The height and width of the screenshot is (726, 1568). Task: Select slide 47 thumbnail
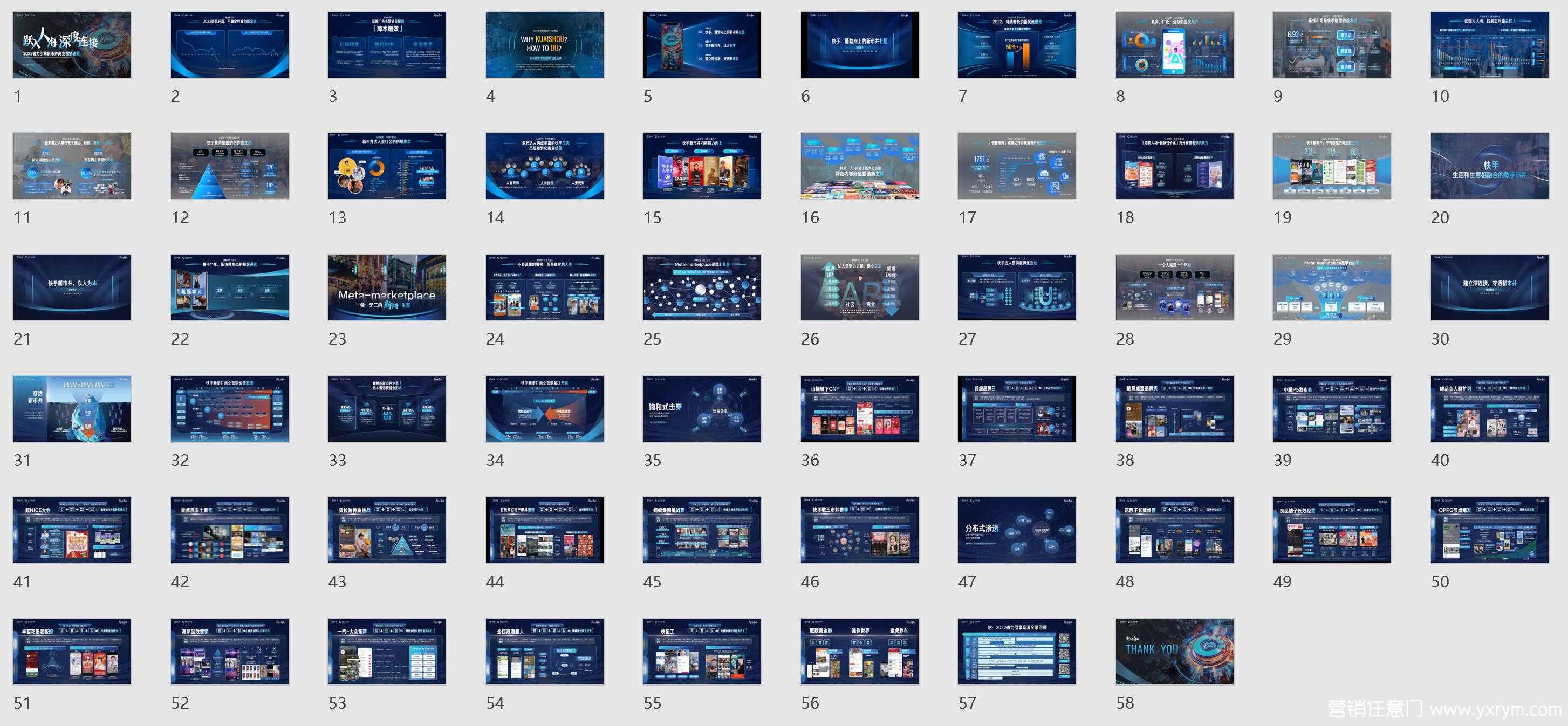[x=1017, y=530]
